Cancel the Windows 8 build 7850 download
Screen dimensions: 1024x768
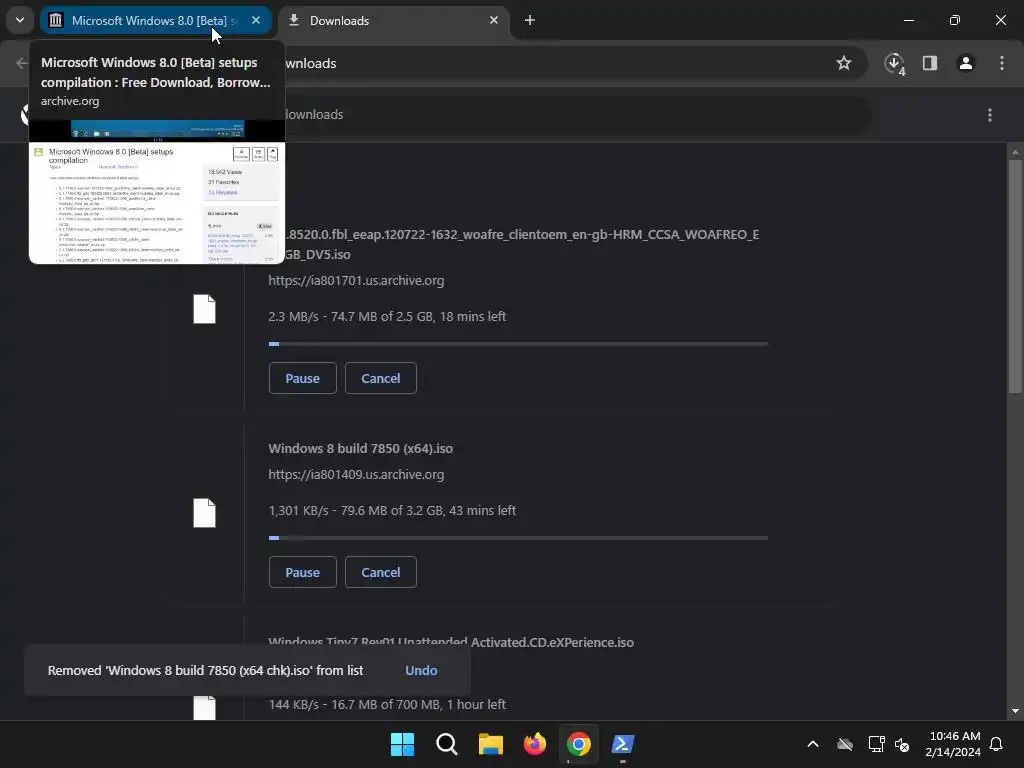[x=381, y=572]
